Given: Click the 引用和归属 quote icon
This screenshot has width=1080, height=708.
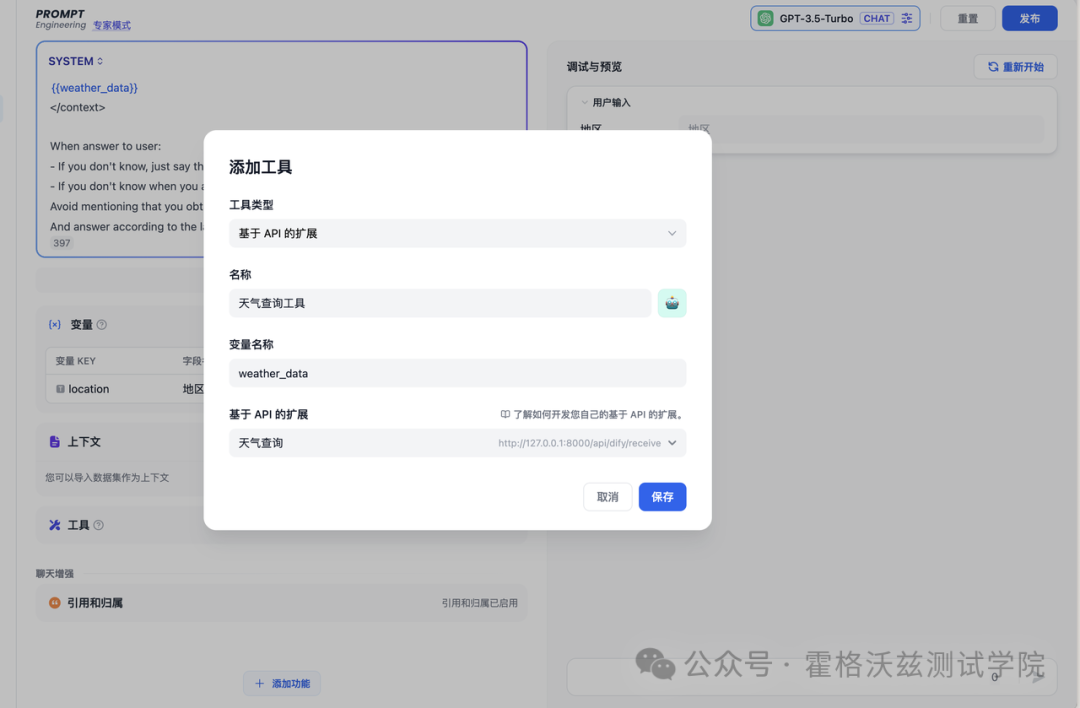Looking at the screenshot, I should point(57,603).
